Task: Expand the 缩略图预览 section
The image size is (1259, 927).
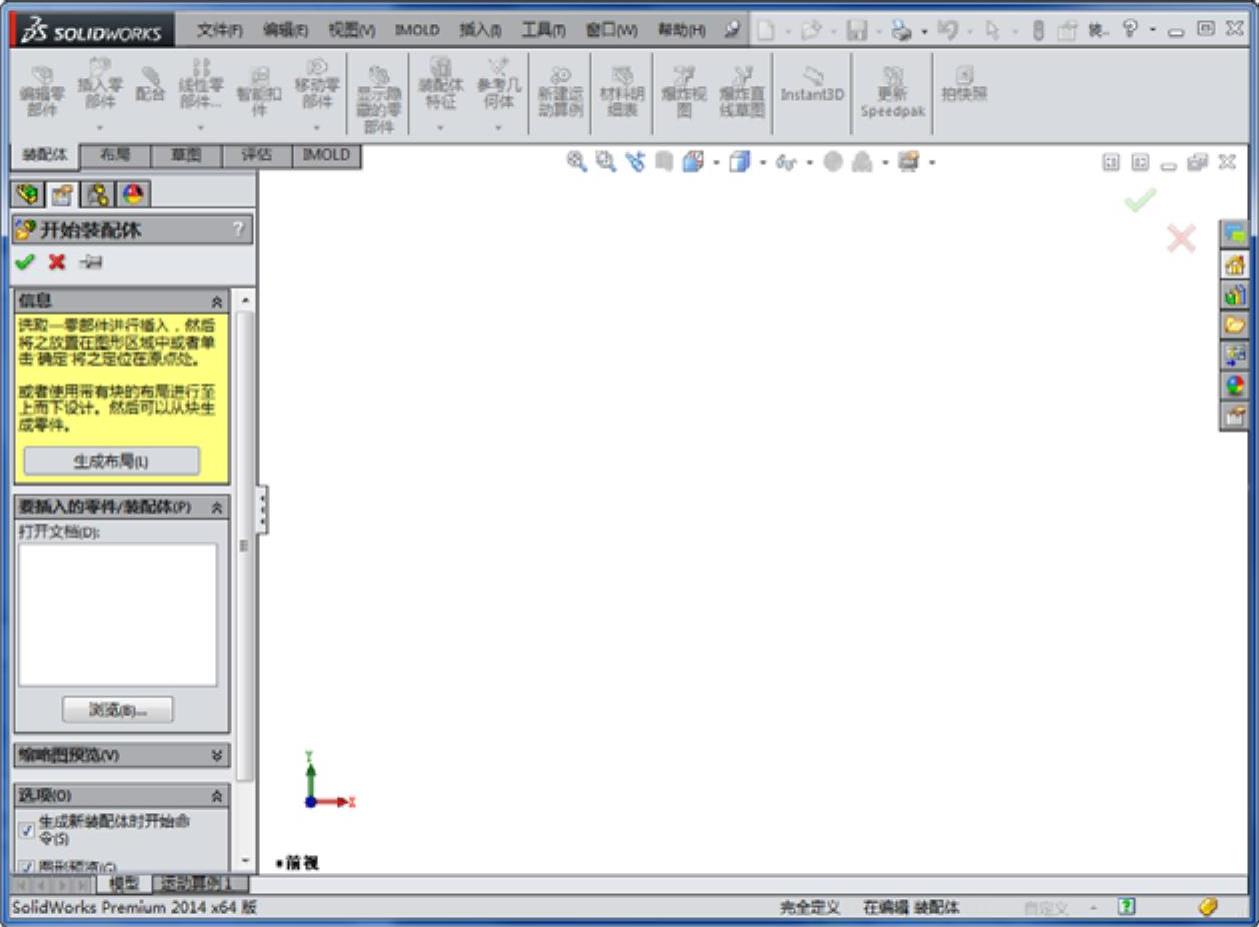Action: pos(217,756)
